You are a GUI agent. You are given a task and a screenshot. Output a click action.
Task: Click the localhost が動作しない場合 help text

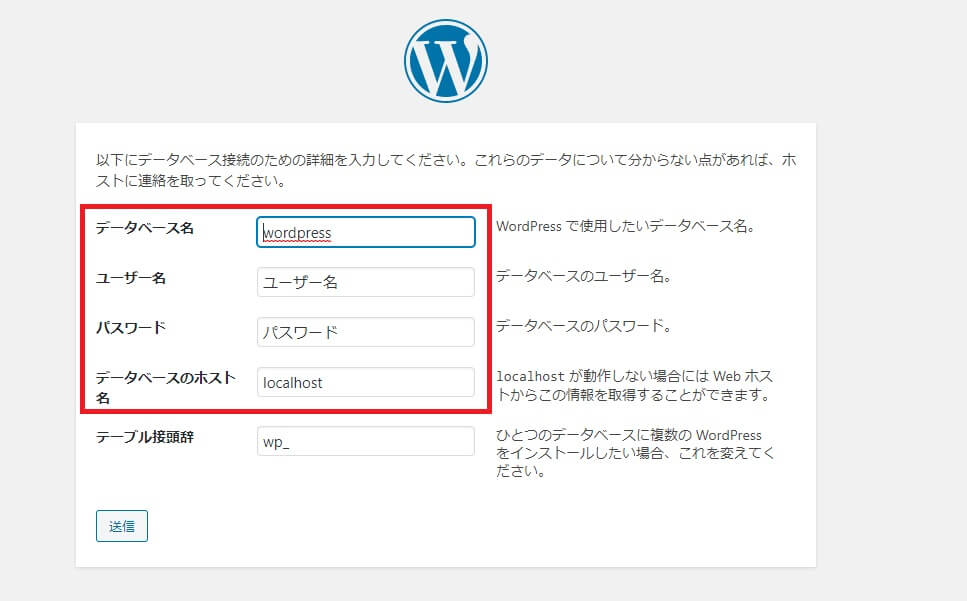click(635, 385)
